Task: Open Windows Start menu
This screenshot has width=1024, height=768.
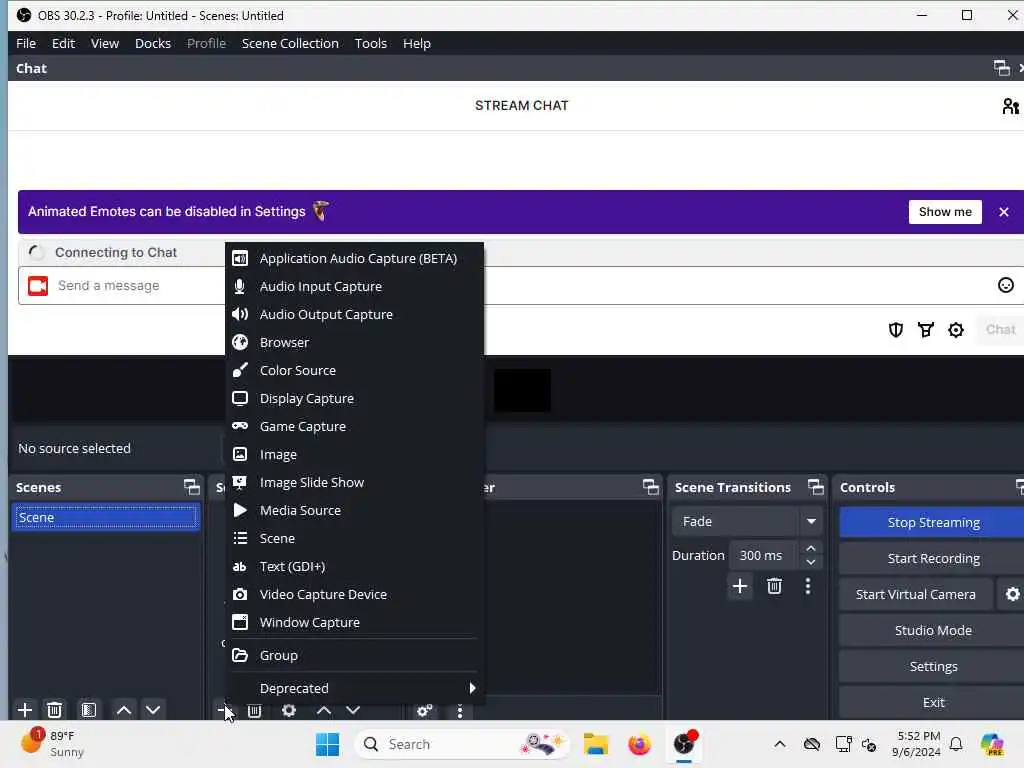Action: 327,744
